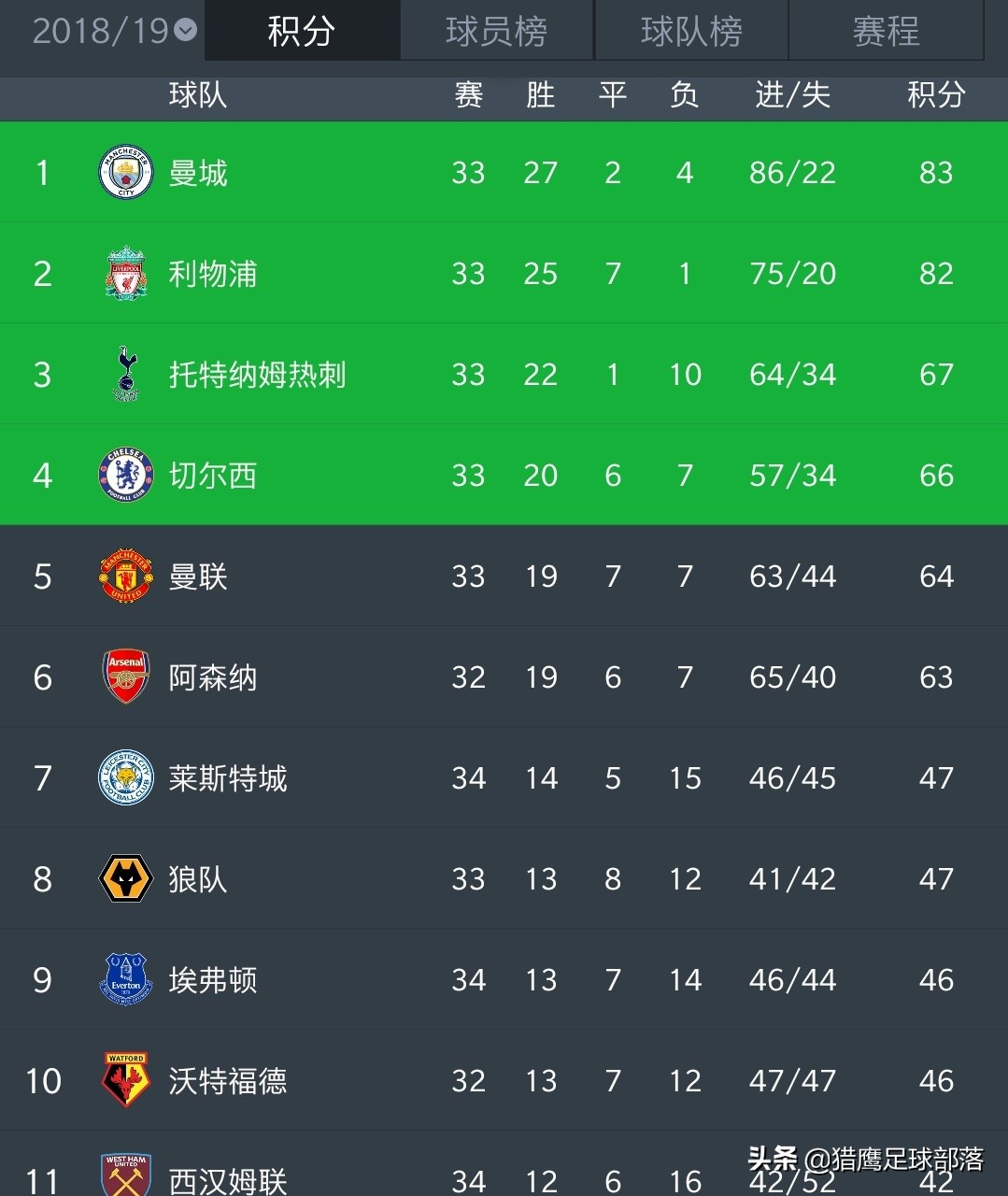Go to the 赛程 tab
Viewport: 1008px width, 1196px height.
[886, 31]
